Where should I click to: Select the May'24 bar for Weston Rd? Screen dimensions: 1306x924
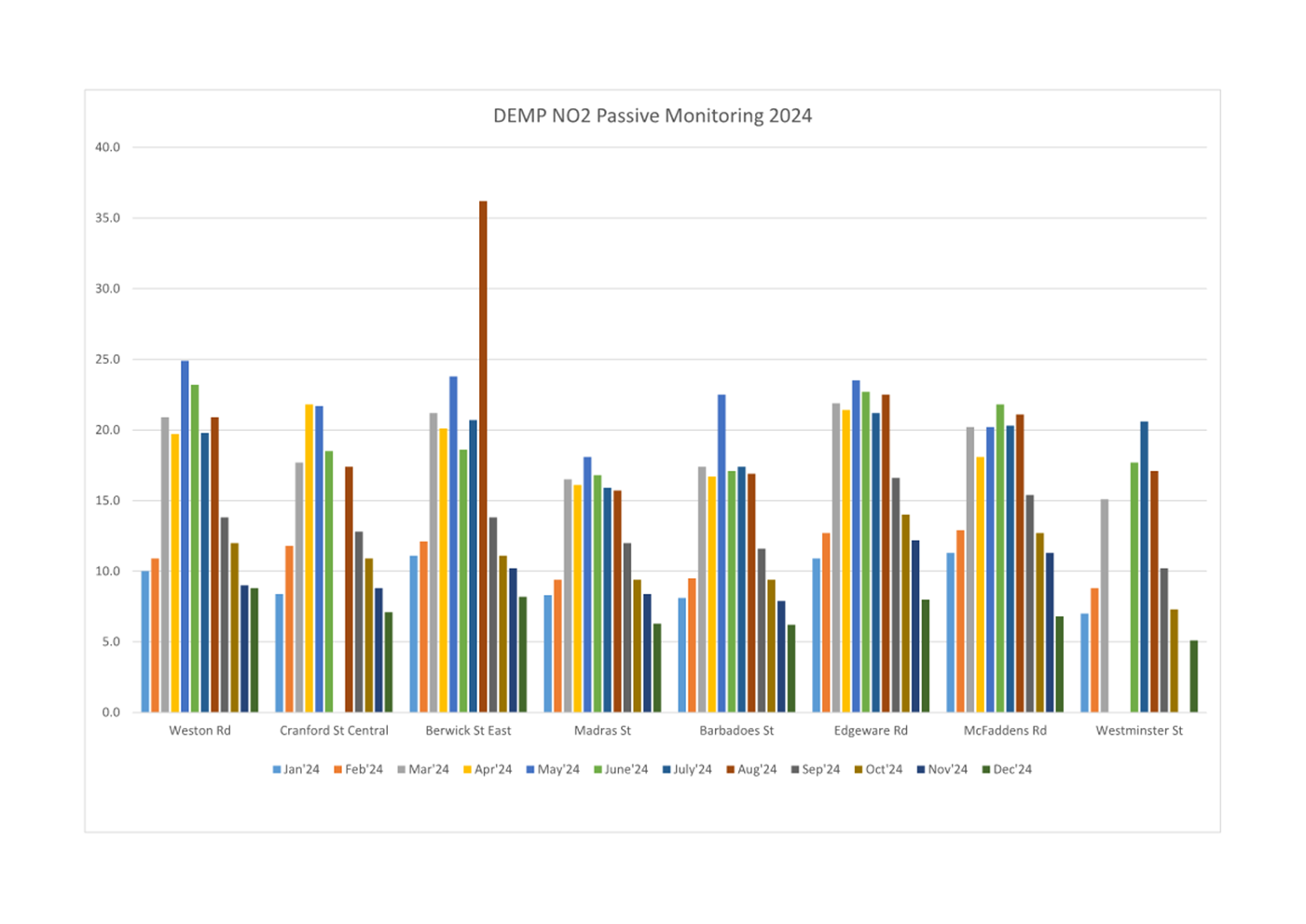click(185, 536)
